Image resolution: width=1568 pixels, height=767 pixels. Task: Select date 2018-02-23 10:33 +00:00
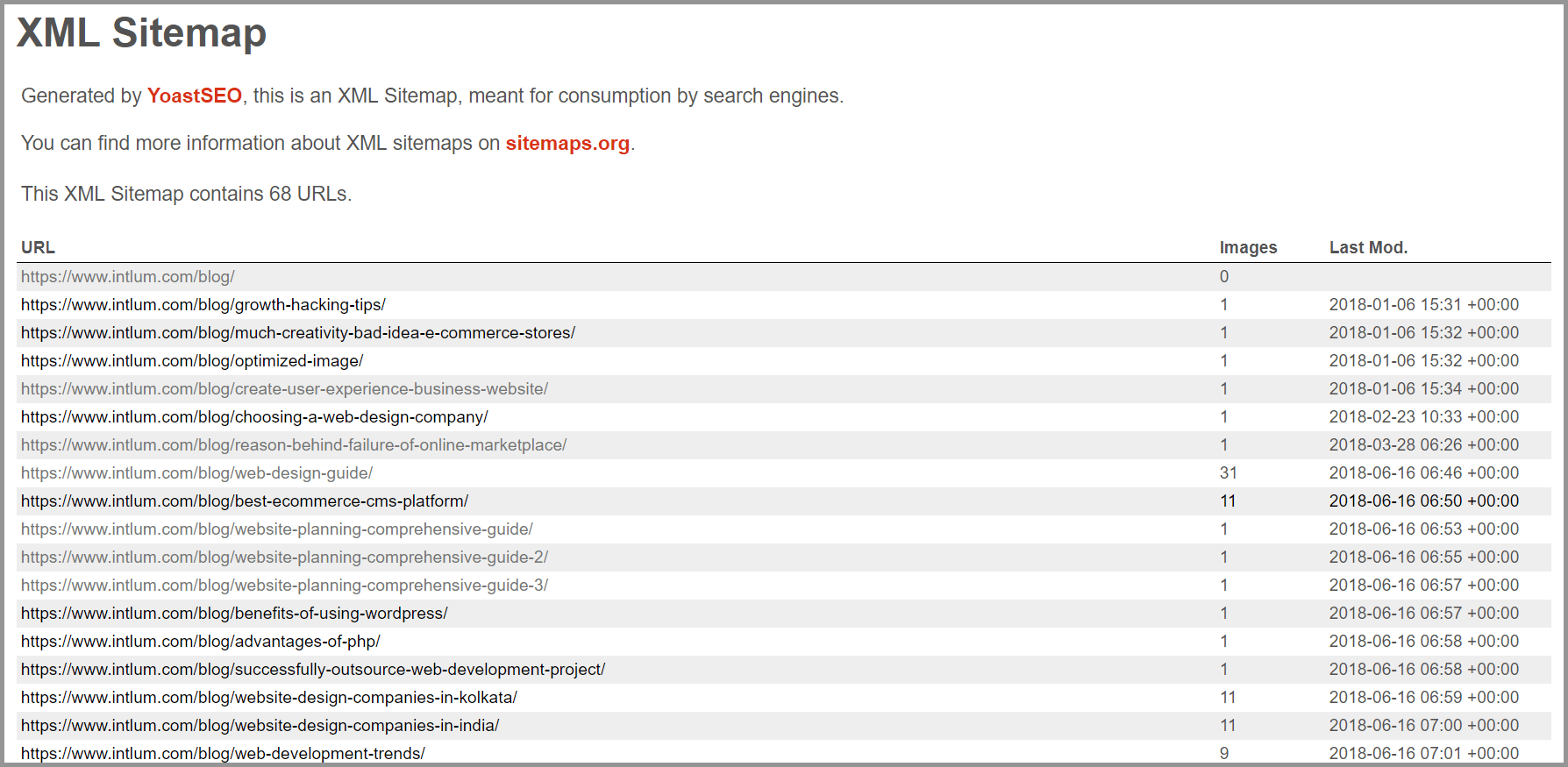(x=1424, y=417)
